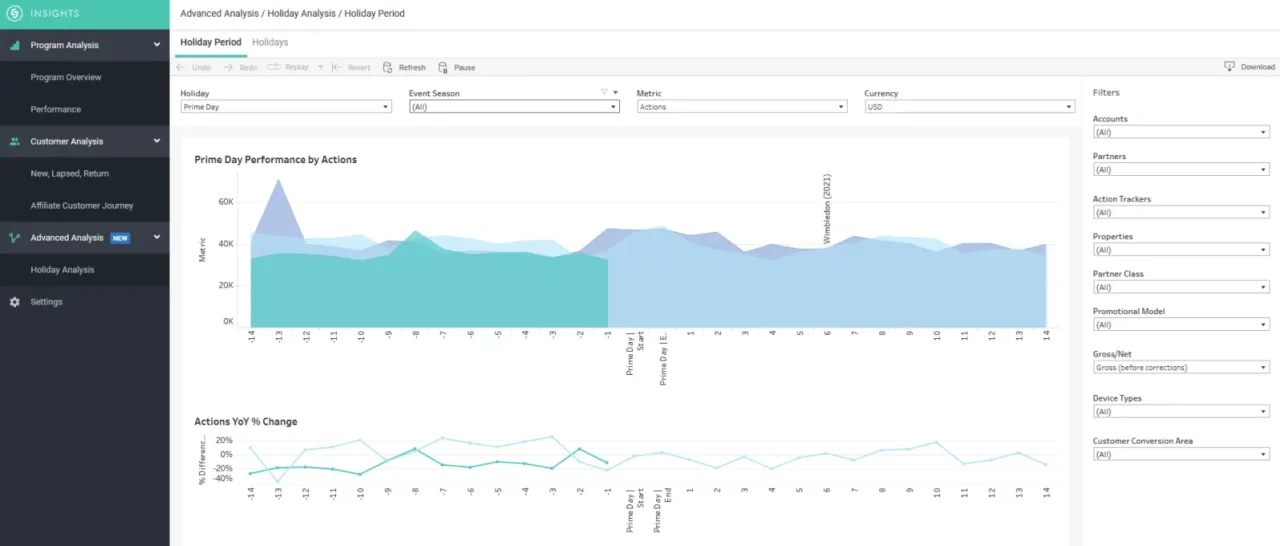Click the Redo button label

pos(248,67)
